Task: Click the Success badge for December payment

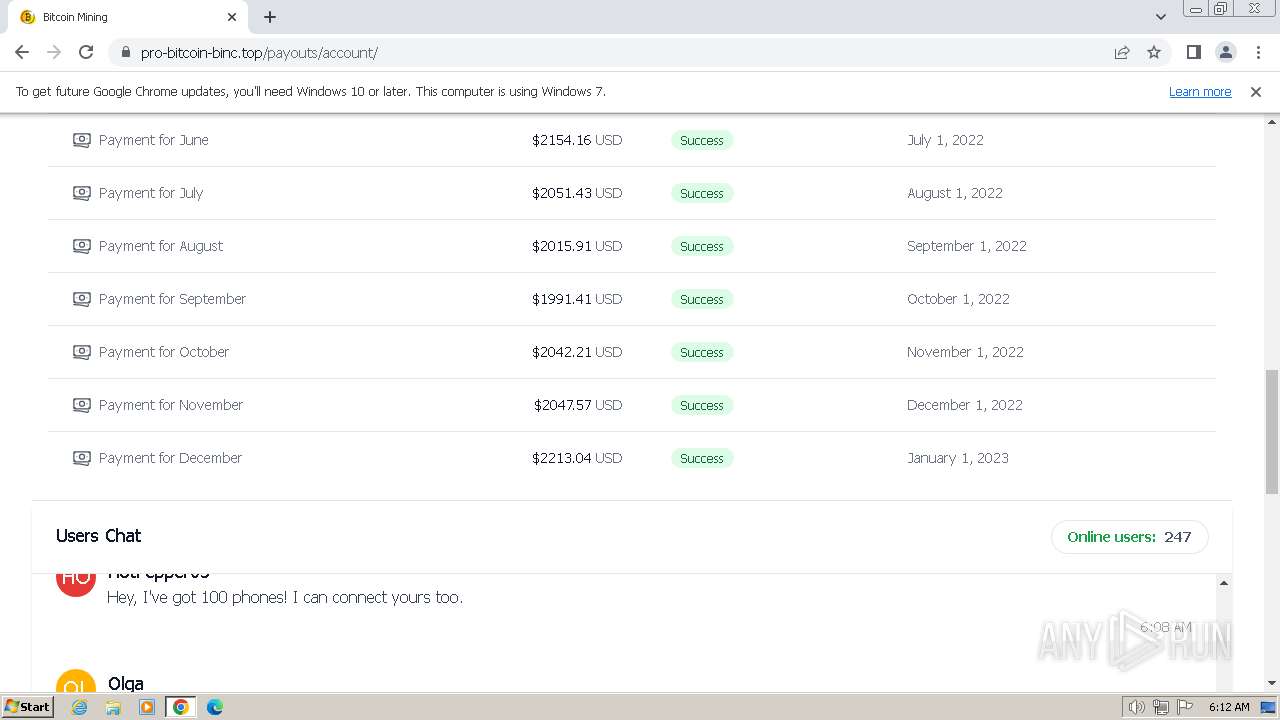Action: pyautogui.click(x=702, y=458)
